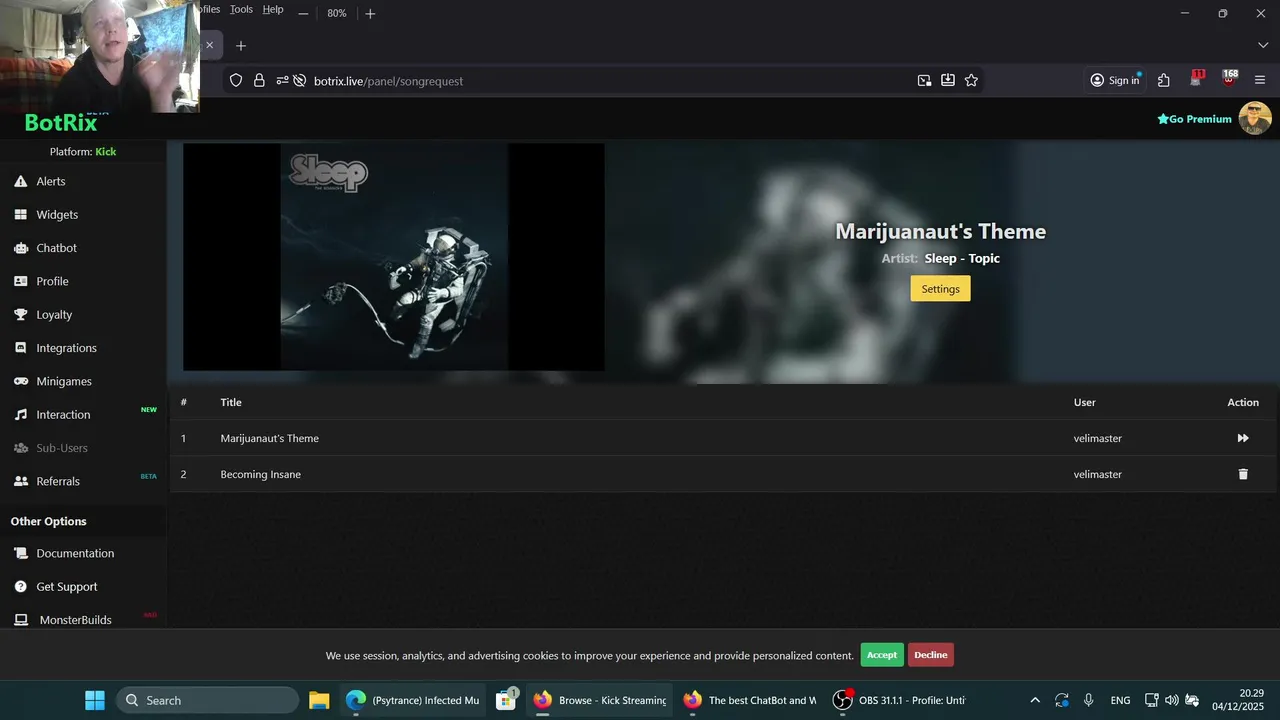Image resolution: width=1280 pixels, height=720 pixels.
Task: Click the zoom out minus button
Action: [303, 14]
